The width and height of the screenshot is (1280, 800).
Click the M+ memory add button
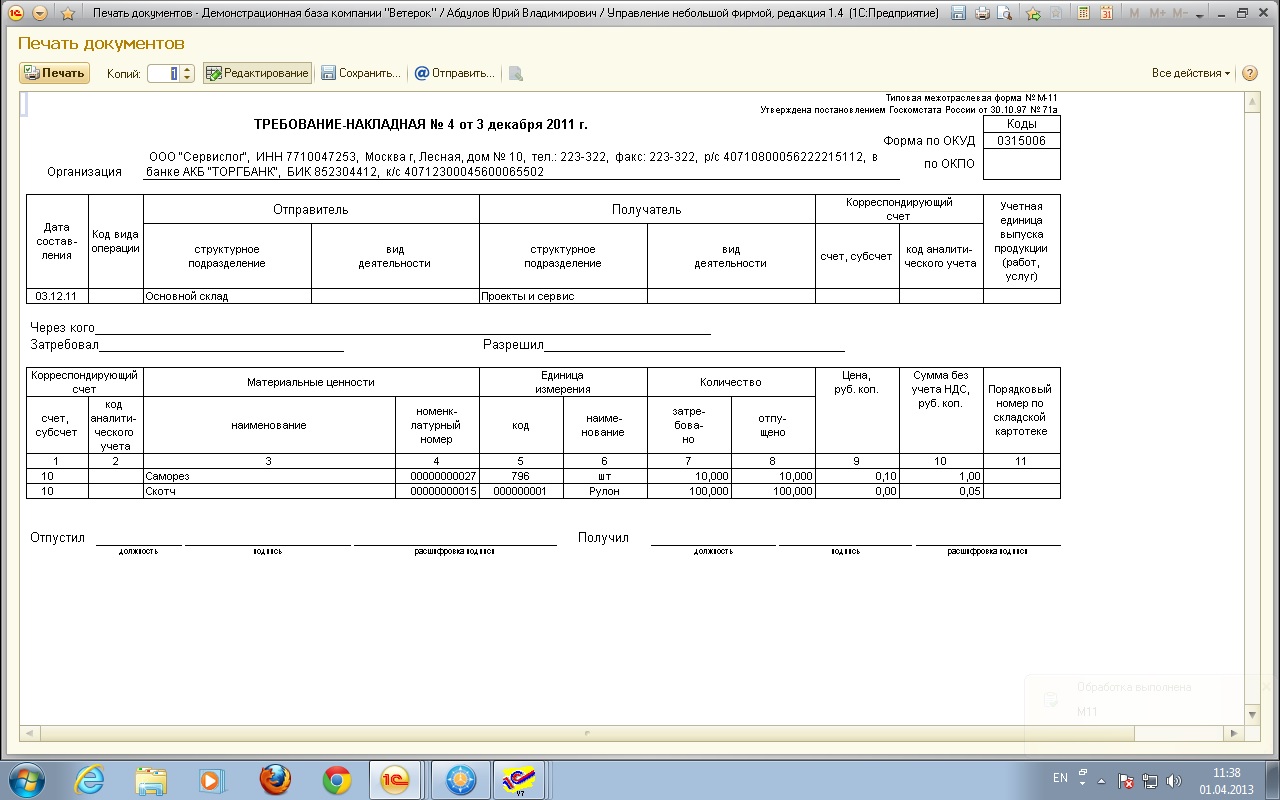[x=1157, y=14]
